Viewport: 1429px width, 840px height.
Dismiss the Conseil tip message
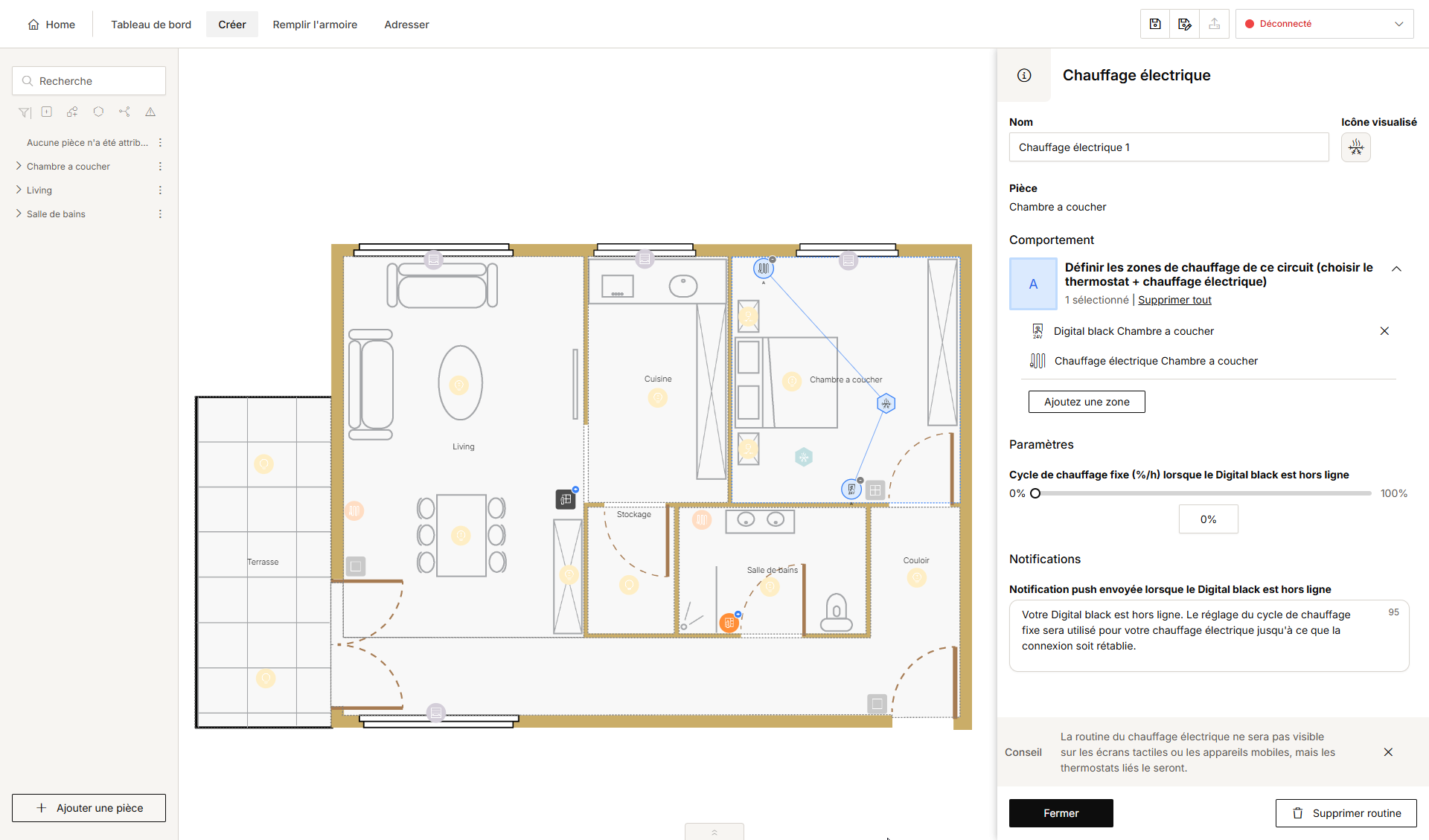[1388, 752]
